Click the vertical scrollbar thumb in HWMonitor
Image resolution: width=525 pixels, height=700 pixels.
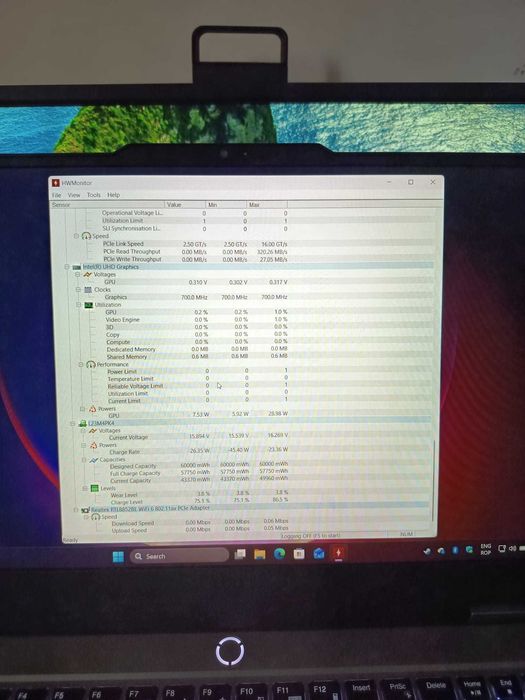click(433, 480)
